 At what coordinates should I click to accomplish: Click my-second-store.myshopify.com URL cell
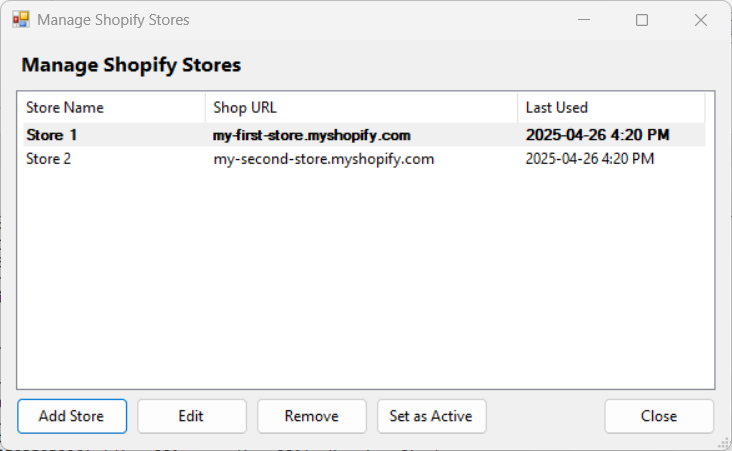324,159
